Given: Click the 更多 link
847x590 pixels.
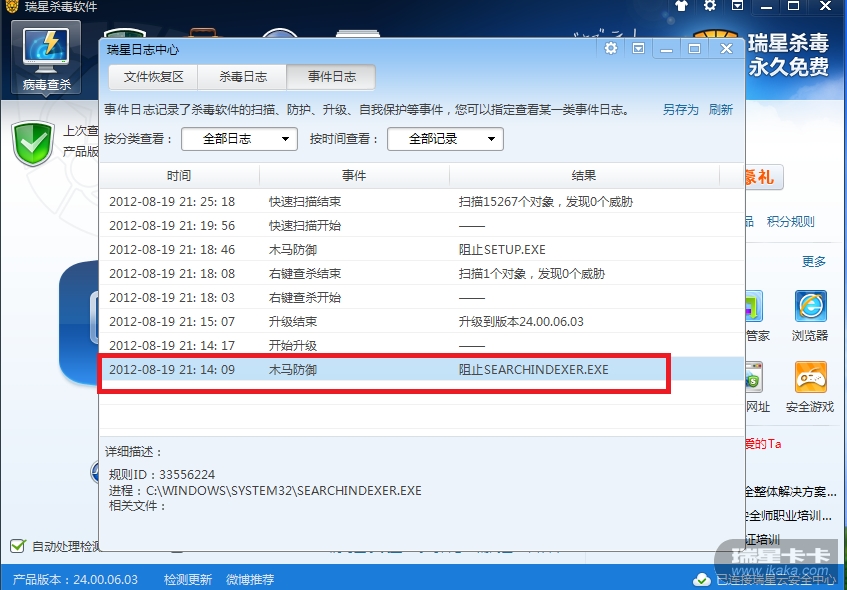Looking at the screenshot, I should click(x=814, y=262).
